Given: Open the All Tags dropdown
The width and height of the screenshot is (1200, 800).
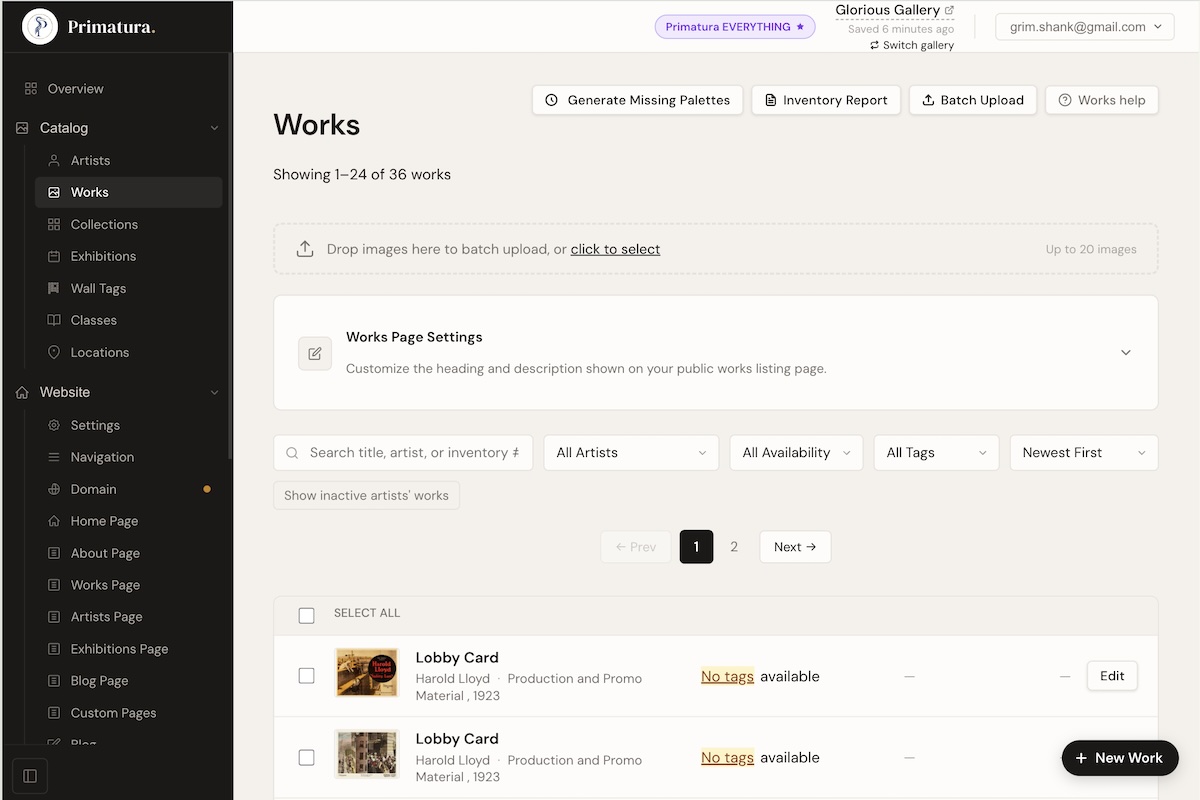Looking at the screenshot, I should (x=936, y=452).
